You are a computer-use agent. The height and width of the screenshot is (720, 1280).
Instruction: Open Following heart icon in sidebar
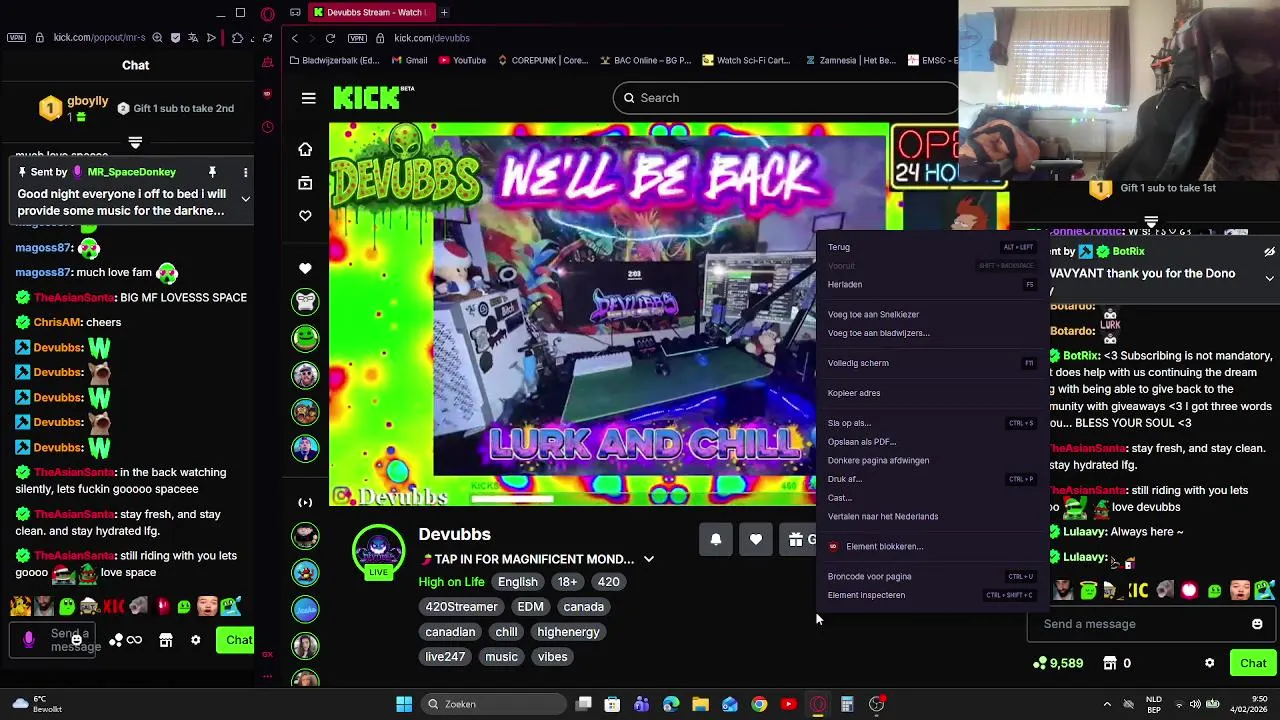305,215
